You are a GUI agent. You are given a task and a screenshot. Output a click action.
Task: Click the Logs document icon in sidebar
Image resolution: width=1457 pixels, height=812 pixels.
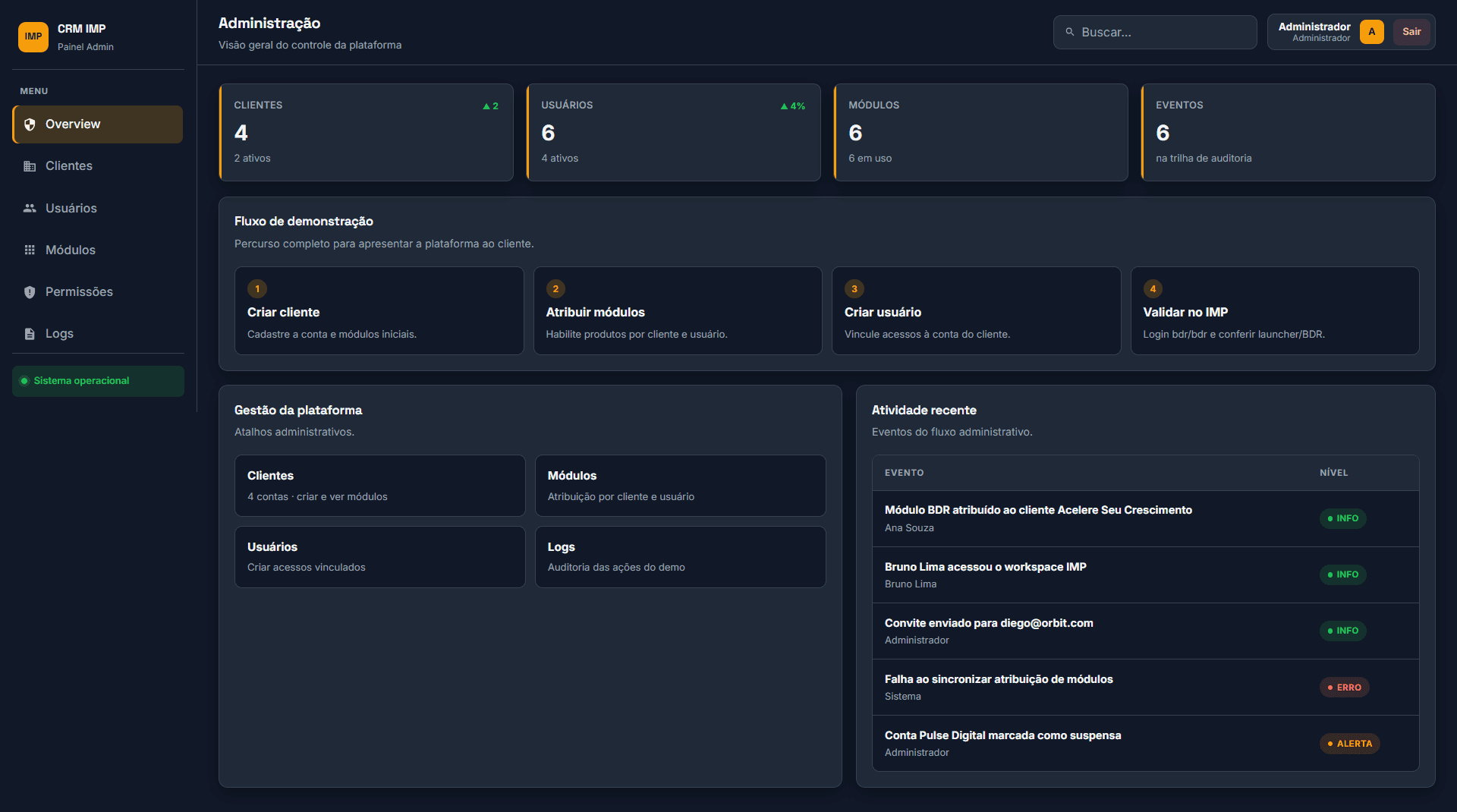[x=30, y=334]
